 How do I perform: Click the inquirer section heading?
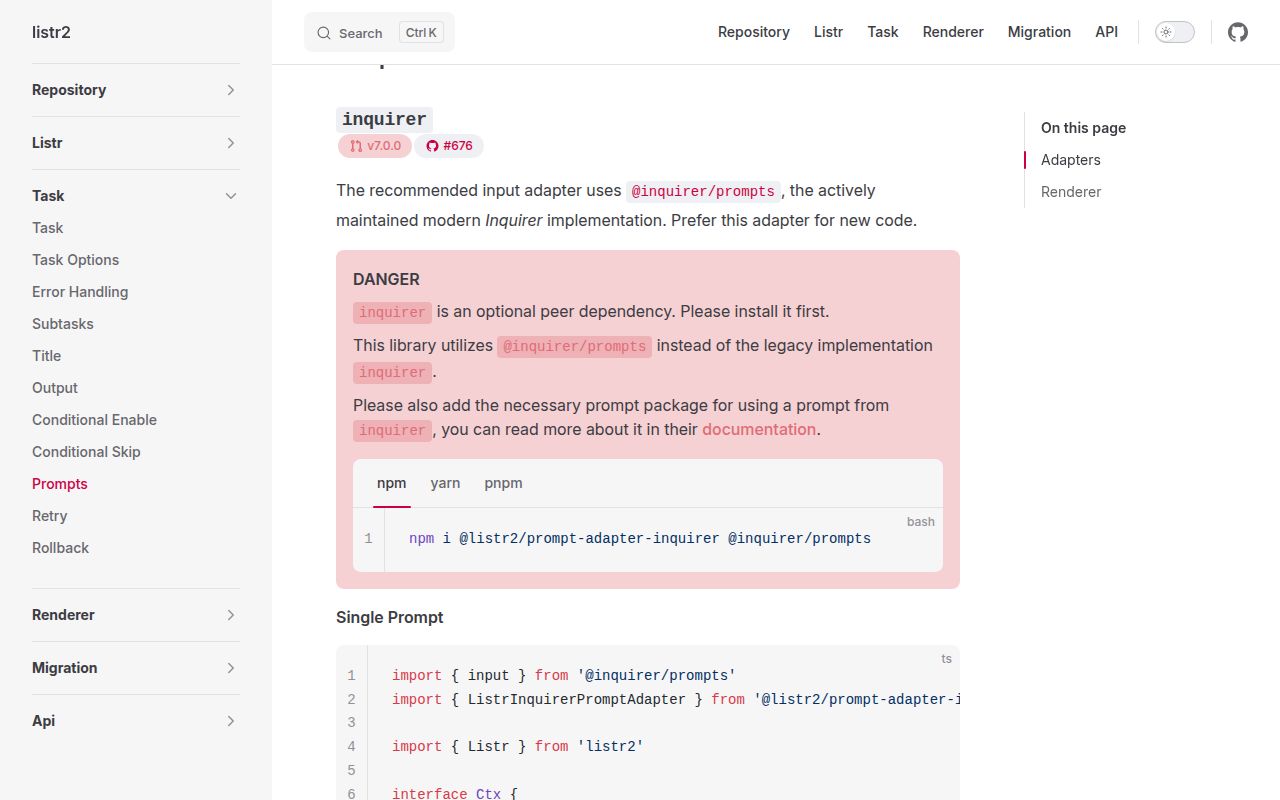coord(384,119)
